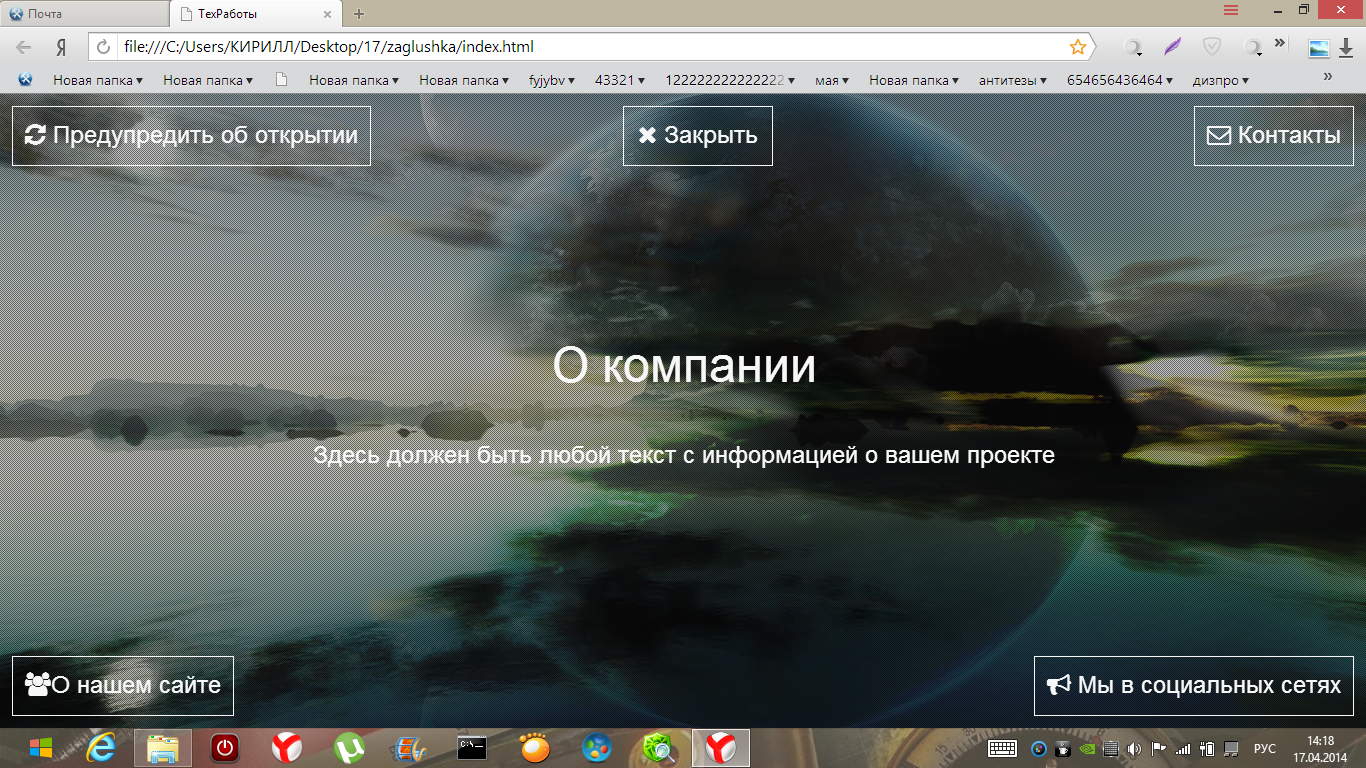Switch the РУС input language indicator
The image size is (1366, 768).
1265,748
